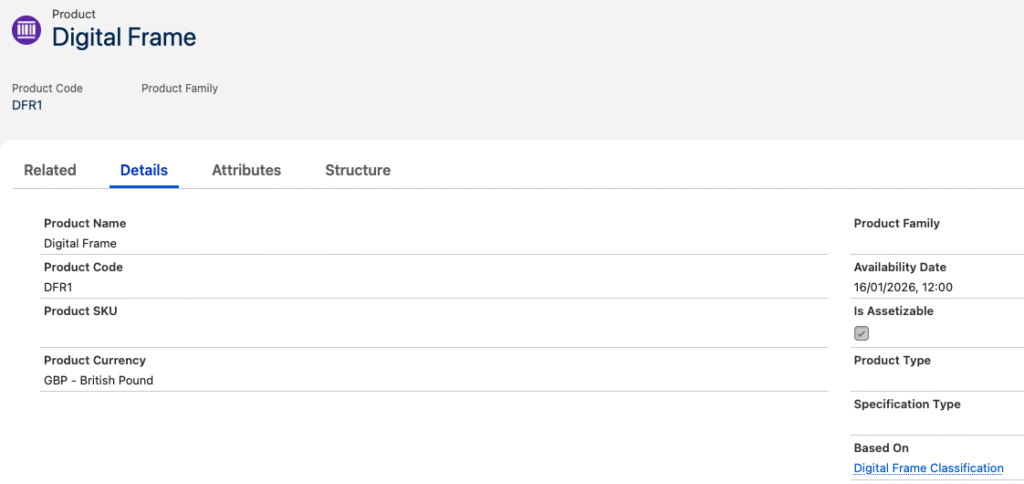The height and width of the screenshot is (484, 1024).
Task: Click the Product Name value Digital Frame
Action: 80,243
